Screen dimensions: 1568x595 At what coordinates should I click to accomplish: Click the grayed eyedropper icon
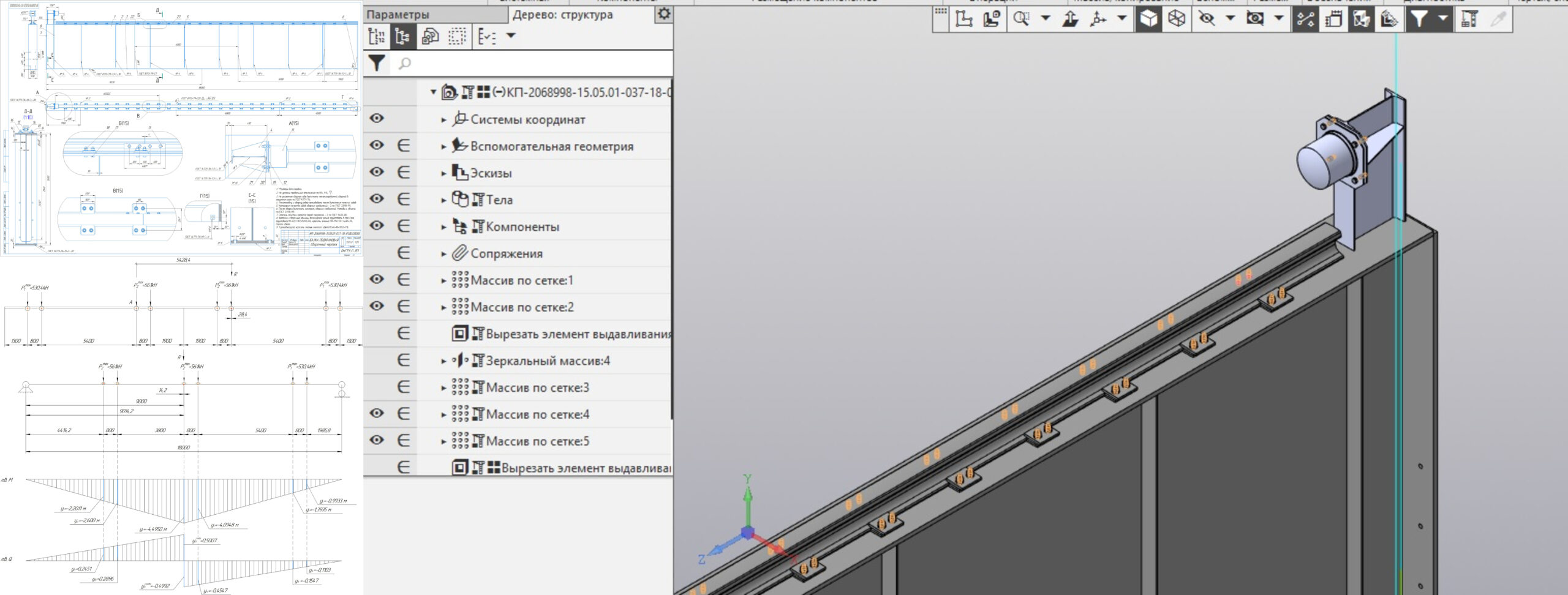click(1498, 19)
